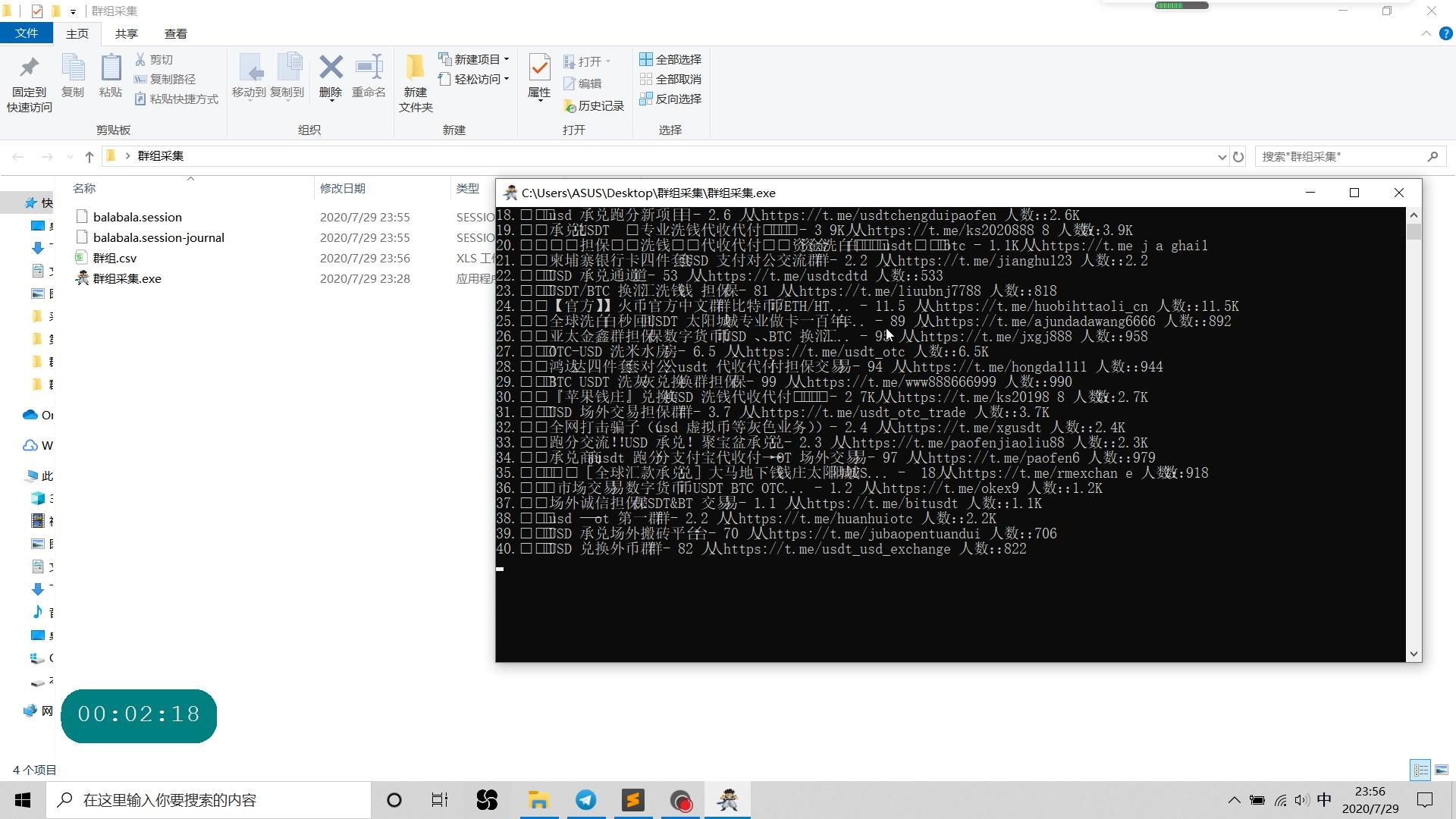The width and height of the screenshot is (1456, 819).
Task: Click the Delete (删除) icon
Action: [331, 77]
